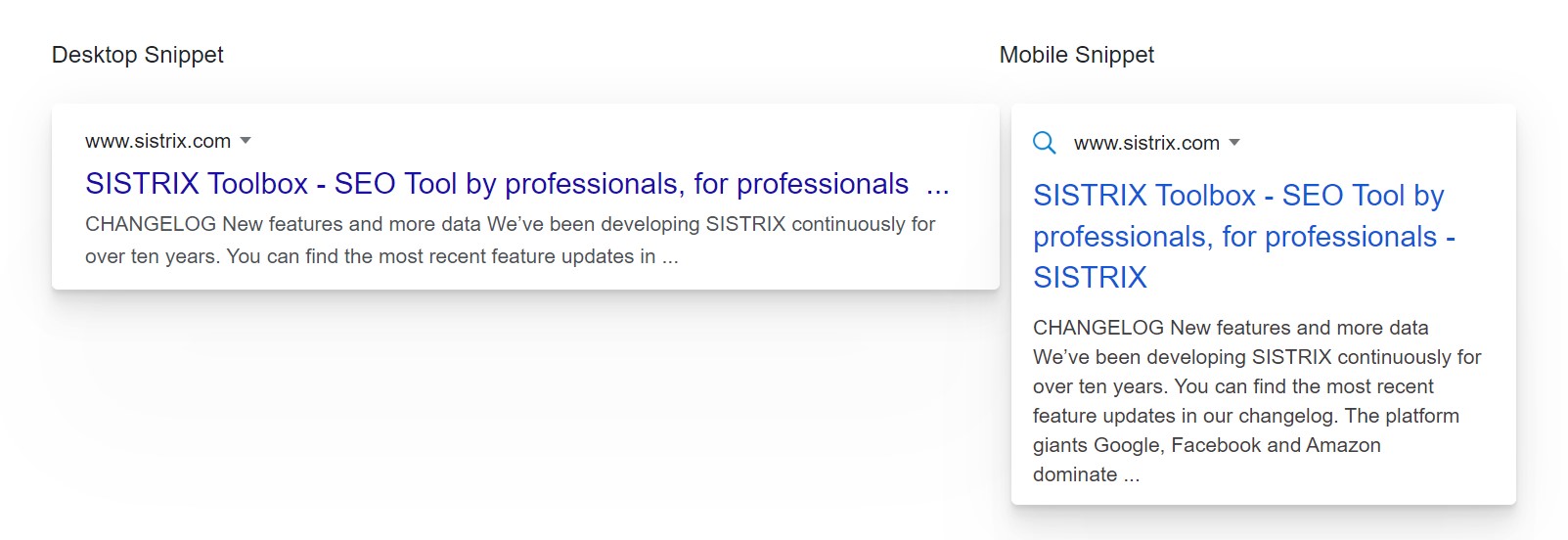Image resolution: width=1568 pixels, height=540 pixels.
Task: Open the desktop snippet SISTRIX Toolbox title
Action: [x=496, y=184]
